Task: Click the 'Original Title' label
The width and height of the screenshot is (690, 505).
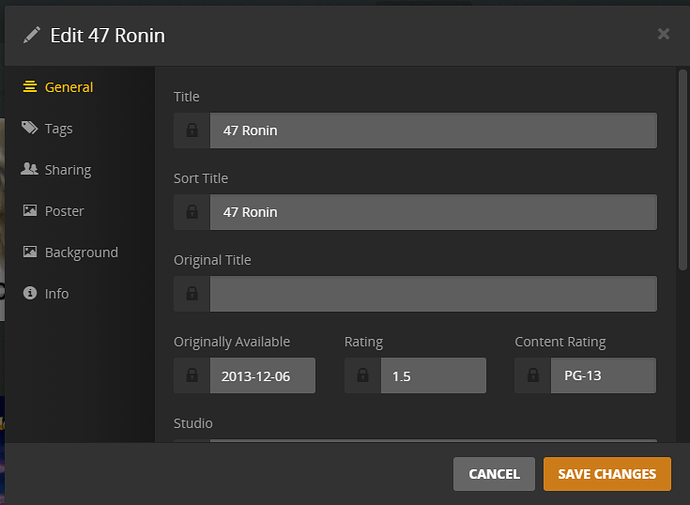Action: point(213,260)
